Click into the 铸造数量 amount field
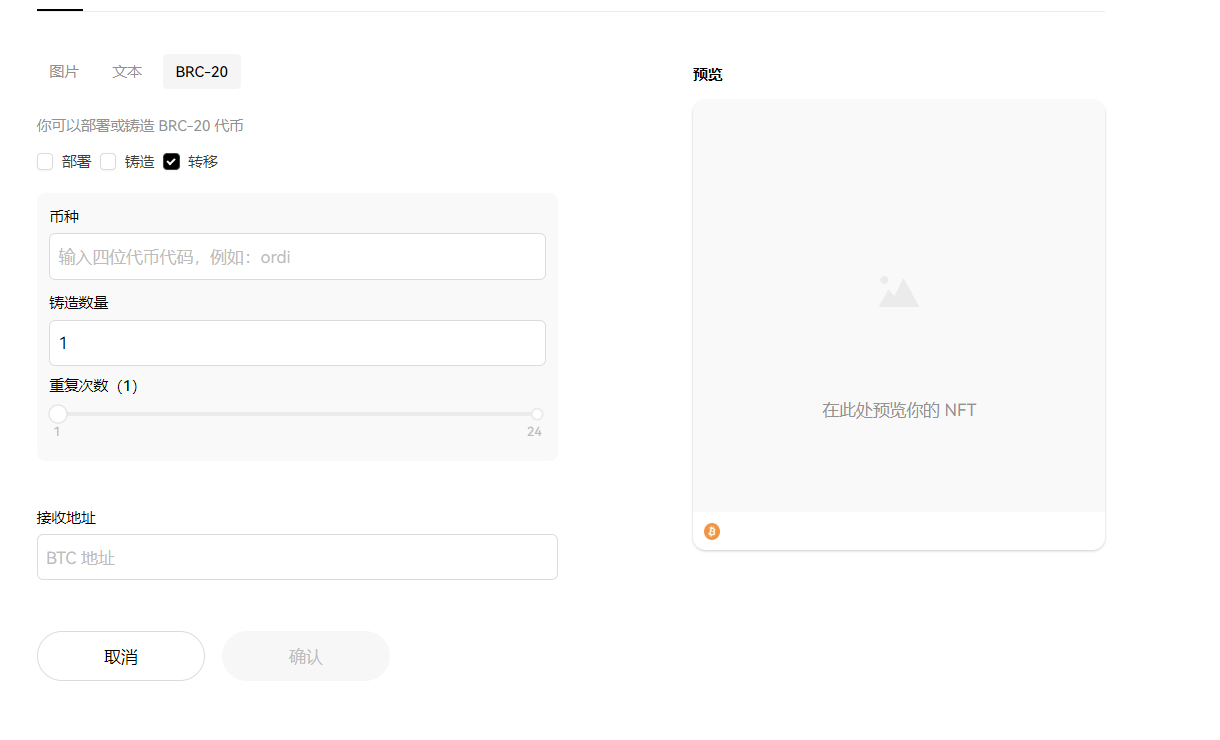The width and height of the screenshot is (1220, 740). click(x=297, y=343)
